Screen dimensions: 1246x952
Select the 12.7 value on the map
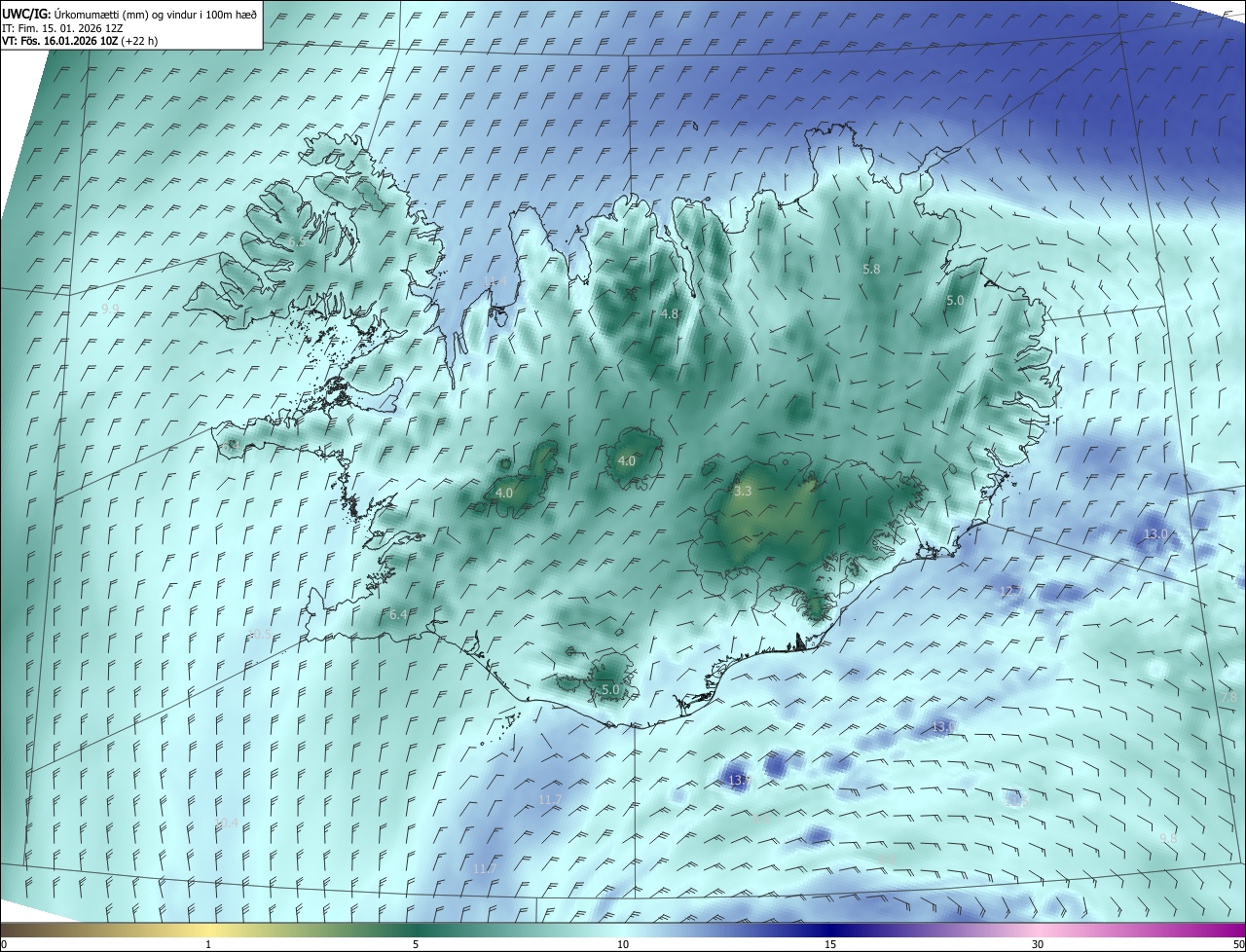1010,592
